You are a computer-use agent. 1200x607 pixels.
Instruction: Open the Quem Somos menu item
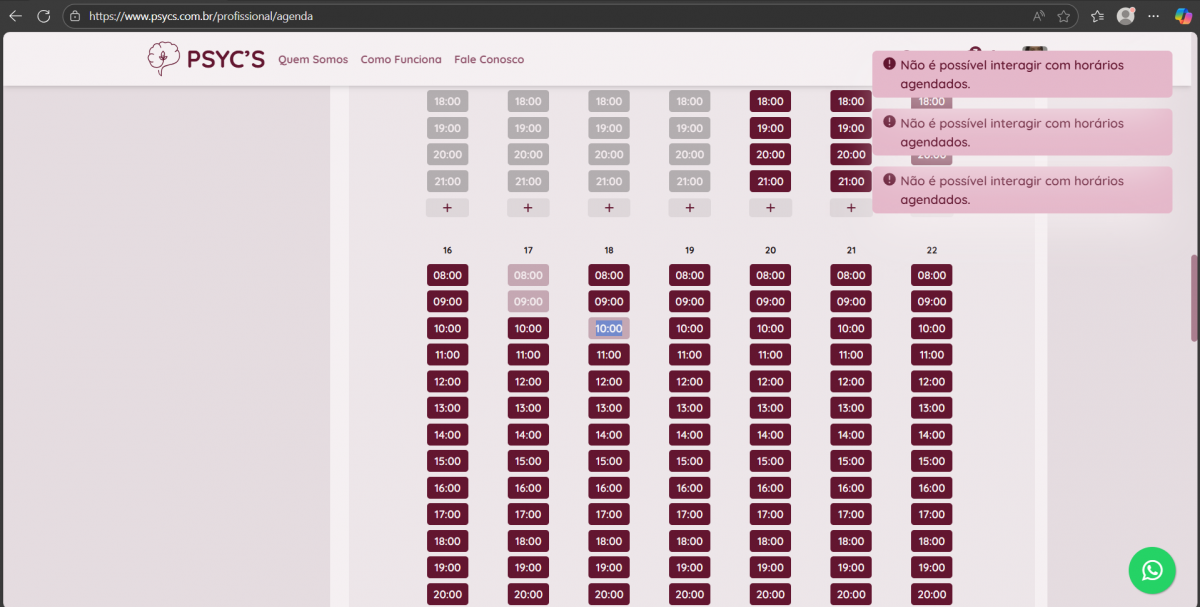point(313,60)
